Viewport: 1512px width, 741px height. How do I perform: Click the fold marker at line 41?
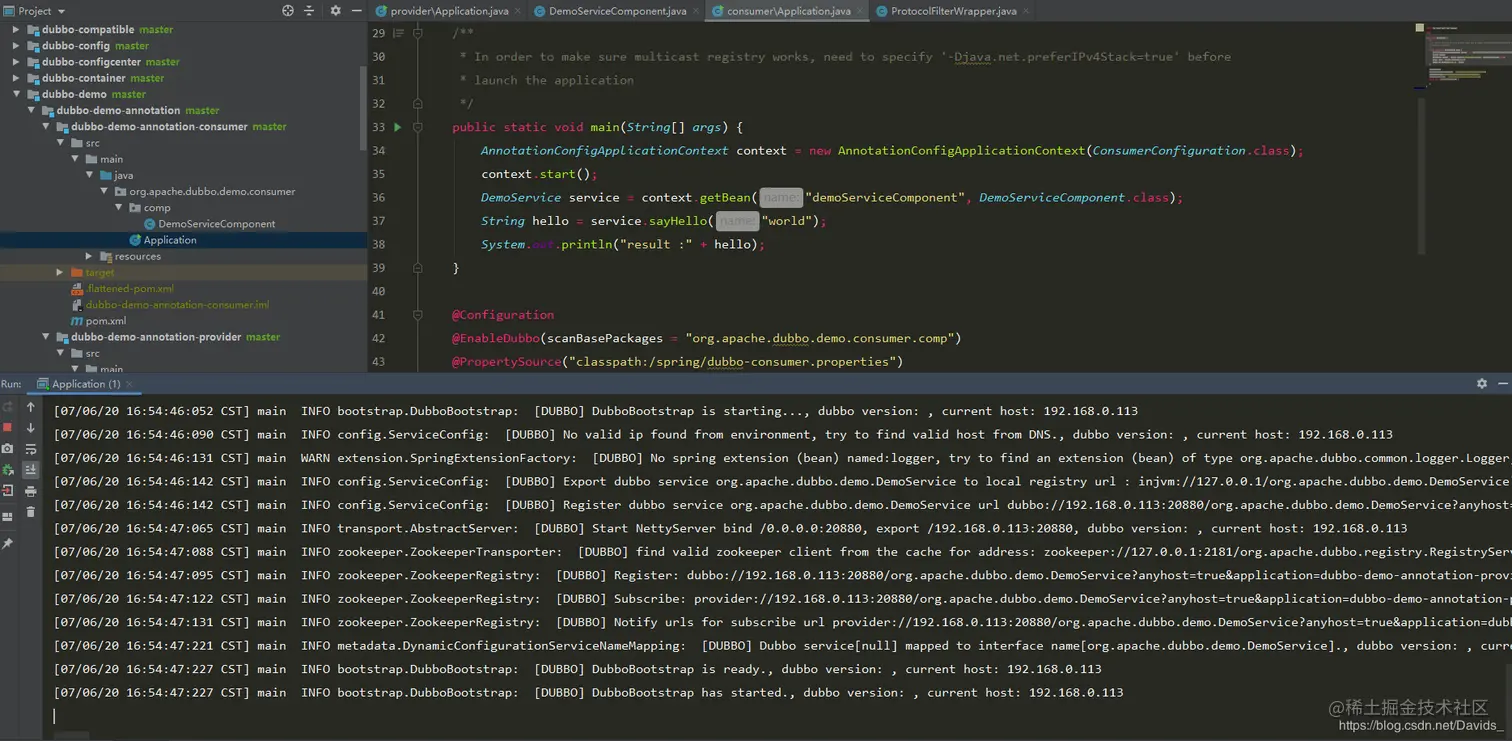click(418, 315)
